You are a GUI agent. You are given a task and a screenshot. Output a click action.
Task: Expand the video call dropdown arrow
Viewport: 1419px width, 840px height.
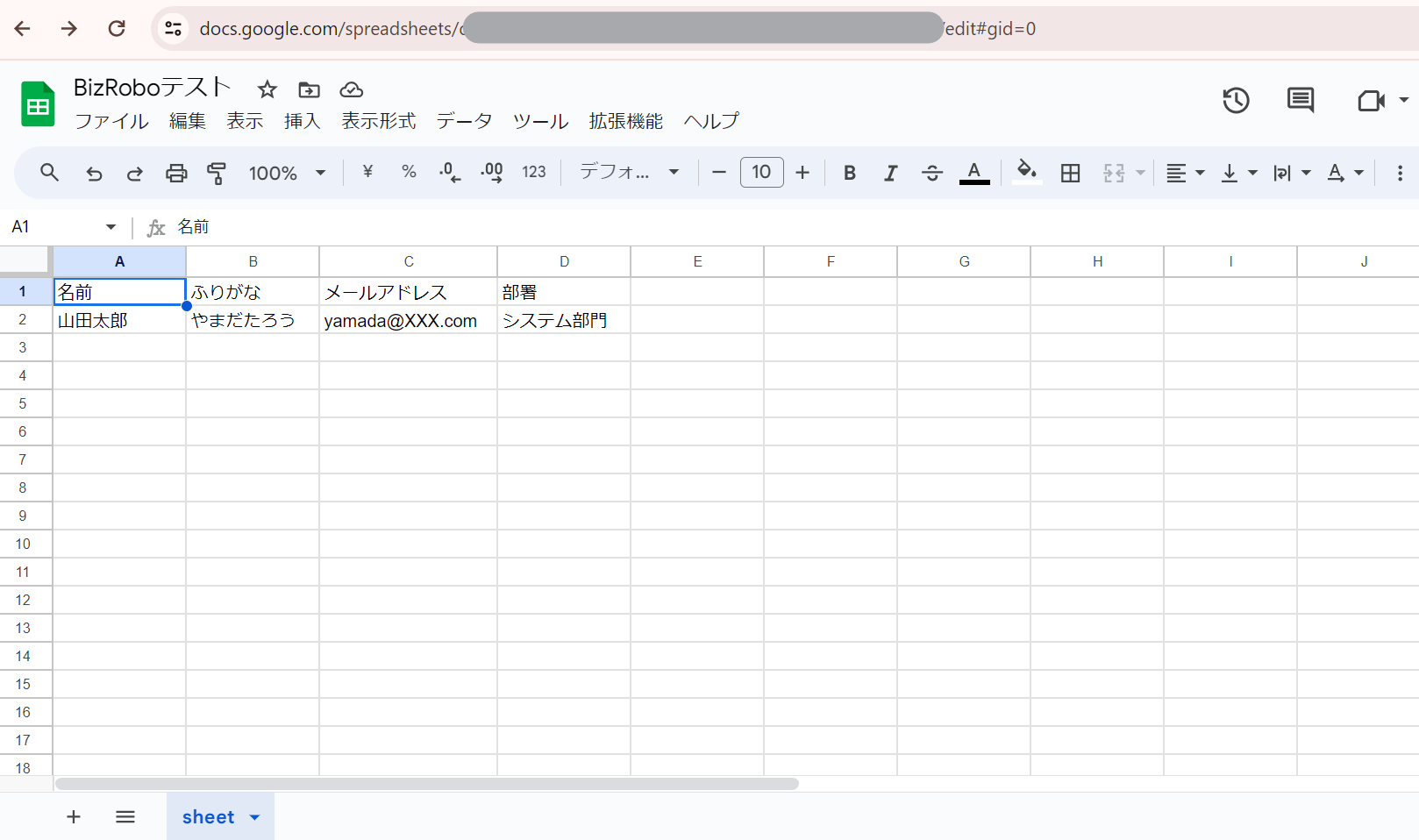[x=1404, y=100]
